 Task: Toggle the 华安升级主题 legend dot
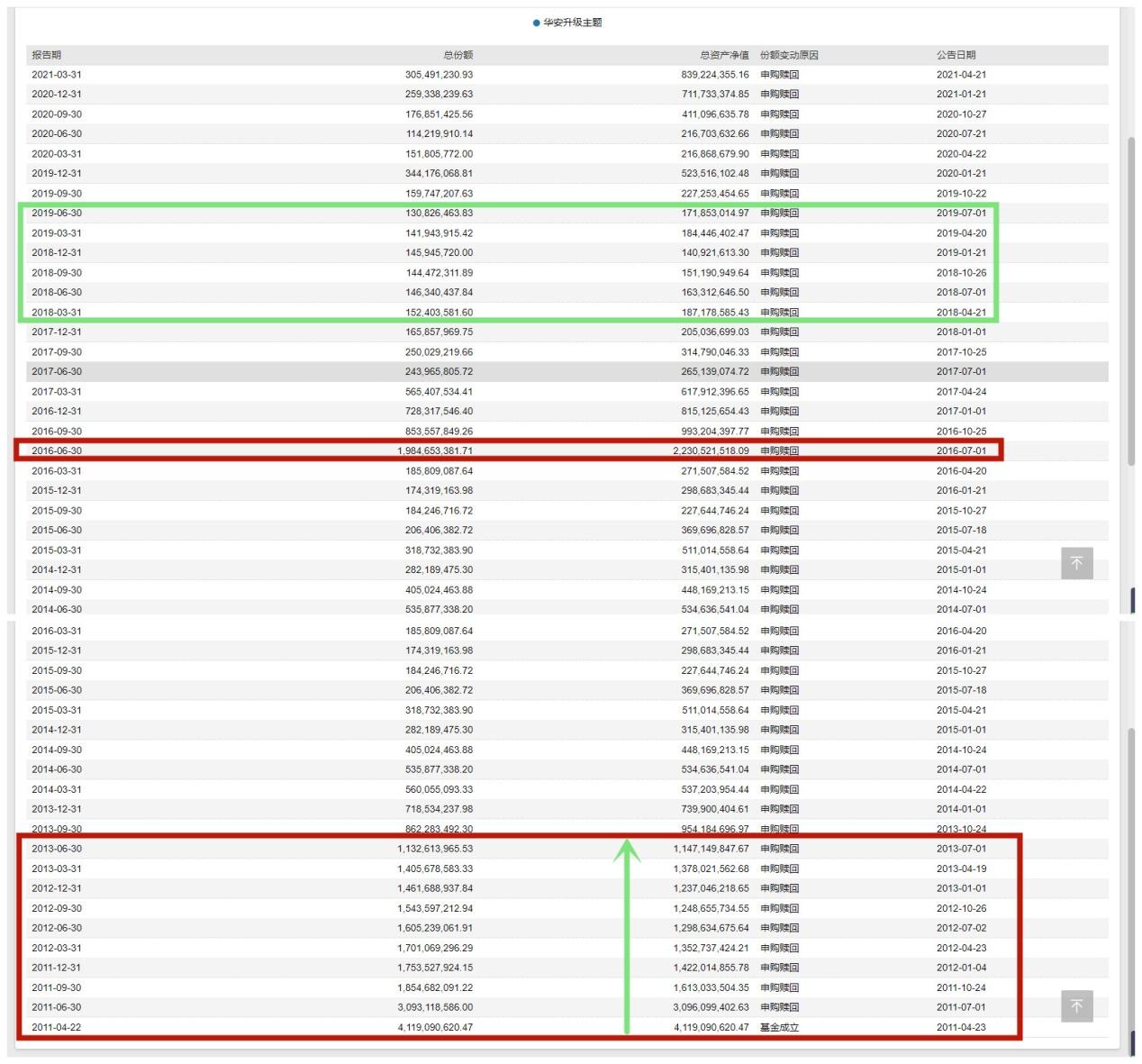[x=537, y=23]
